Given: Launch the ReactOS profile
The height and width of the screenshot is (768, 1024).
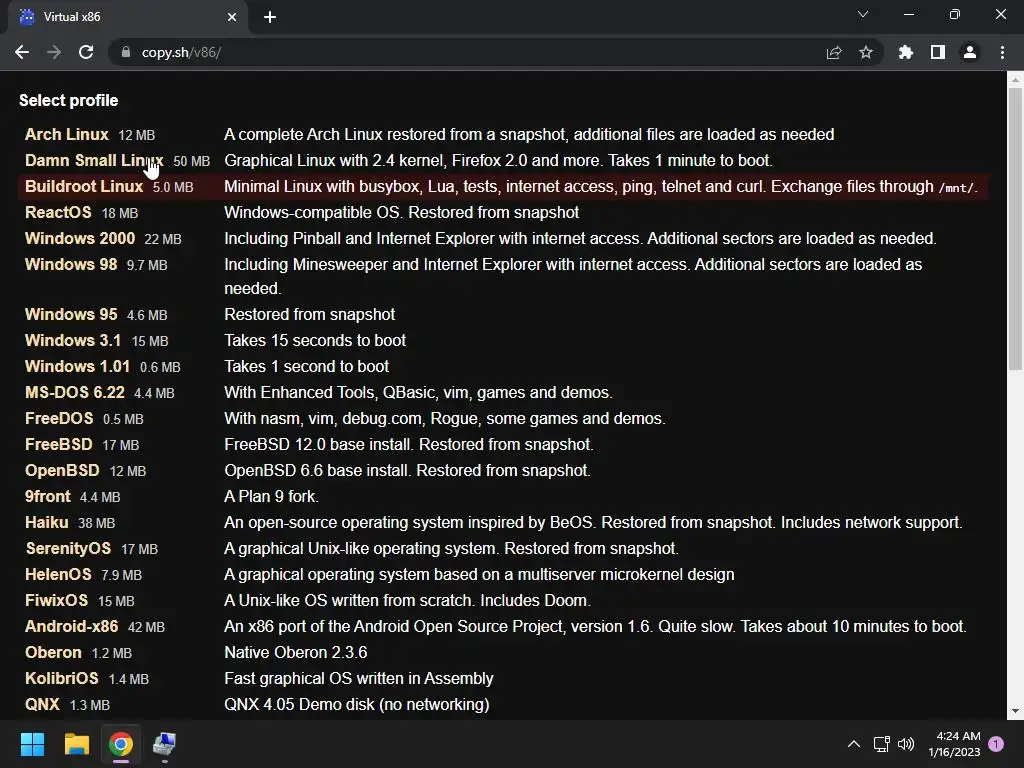Looking at the screenshot, I should [58, 213].
